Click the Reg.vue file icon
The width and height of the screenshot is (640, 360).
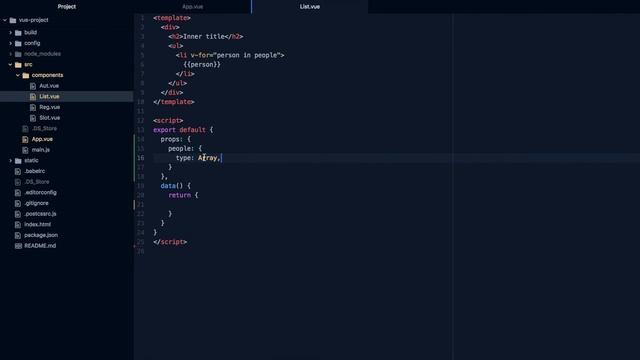33,107
